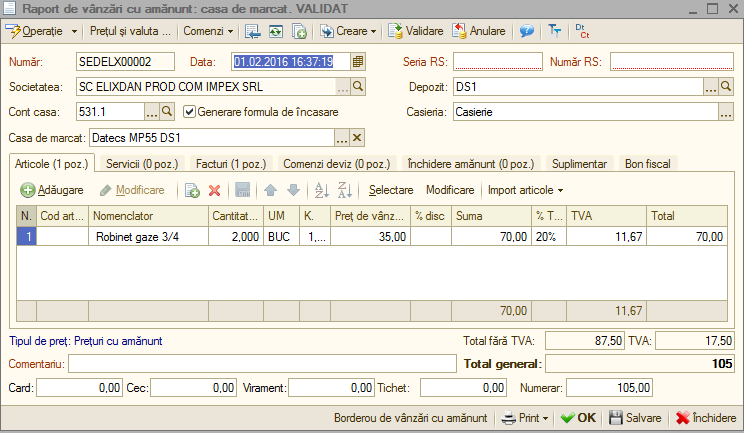Click the Validare button
The image size is (744, 433).
[416, 31]
